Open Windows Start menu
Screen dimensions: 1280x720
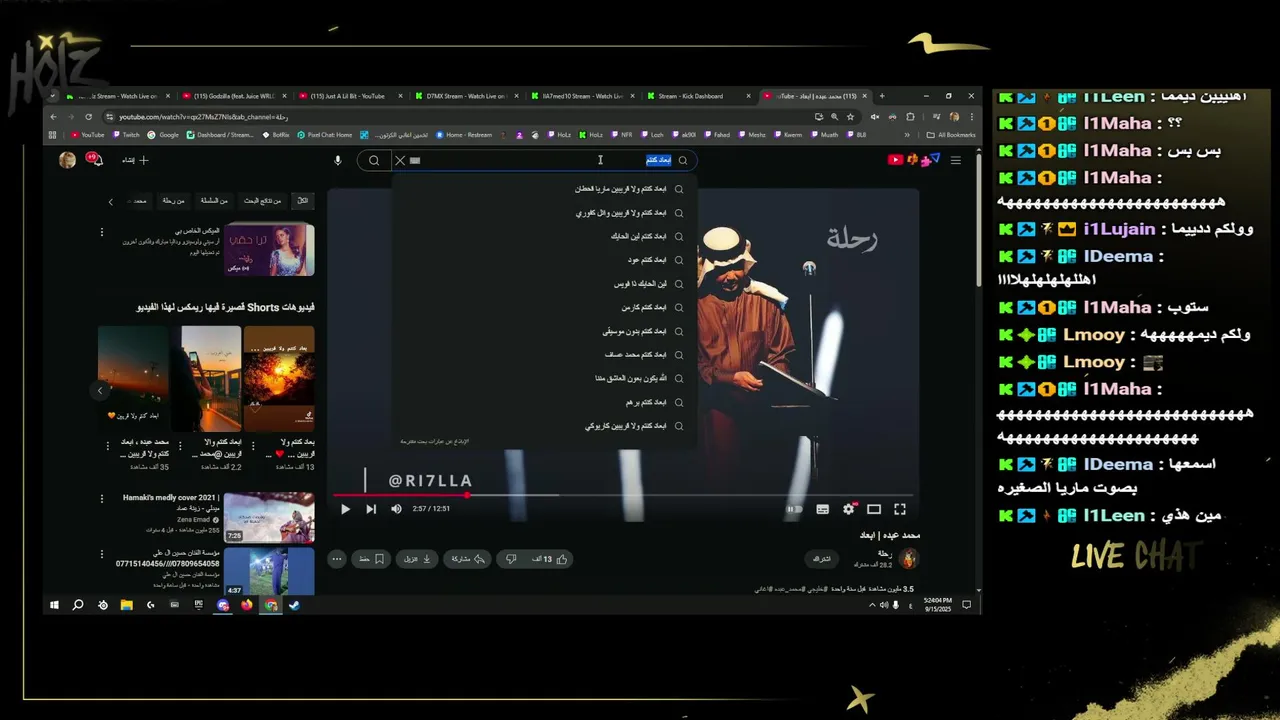coord(54,605)
